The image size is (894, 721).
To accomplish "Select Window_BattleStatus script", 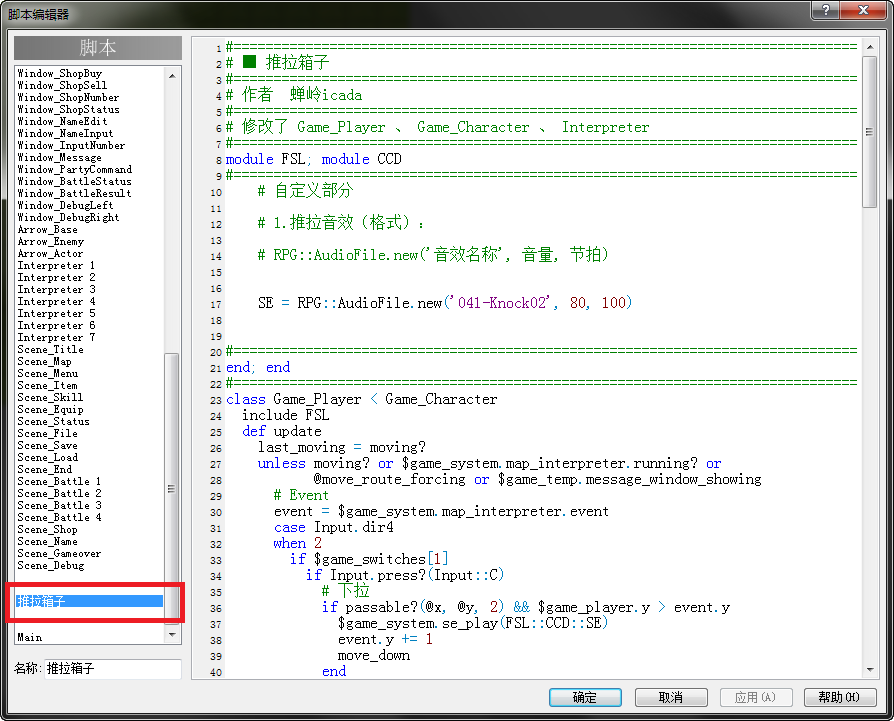I will tap(74, 182).
